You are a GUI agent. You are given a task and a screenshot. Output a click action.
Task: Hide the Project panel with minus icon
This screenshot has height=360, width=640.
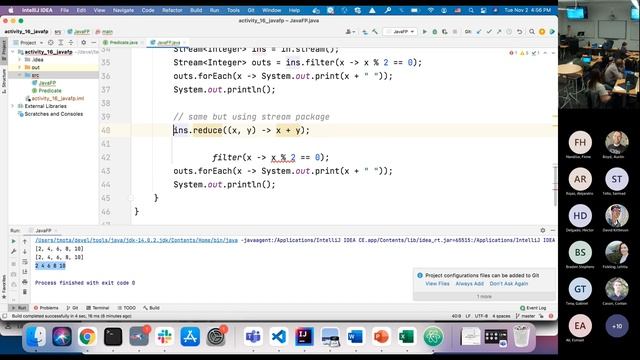coord(93,42)
